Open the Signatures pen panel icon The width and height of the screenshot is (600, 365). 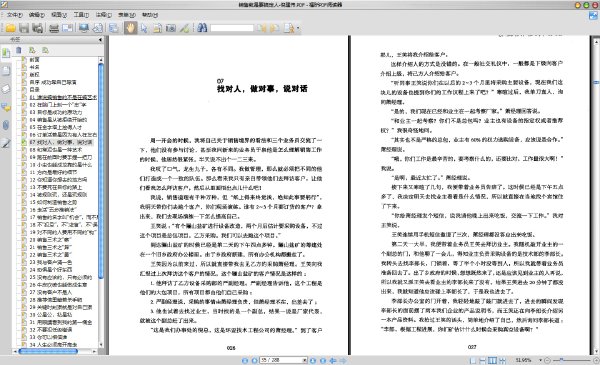(6, 143)
